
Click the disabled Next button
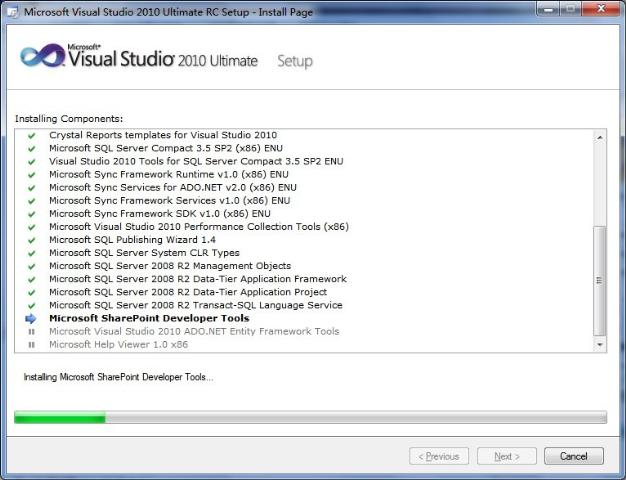(x=507, y=456)
